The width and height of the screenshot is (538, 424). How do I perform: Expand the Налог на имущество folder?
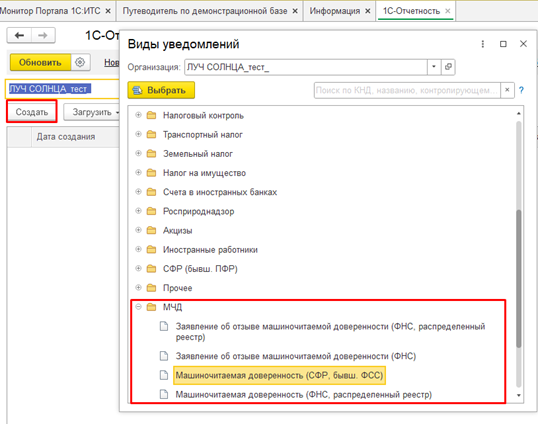(138, 172)
